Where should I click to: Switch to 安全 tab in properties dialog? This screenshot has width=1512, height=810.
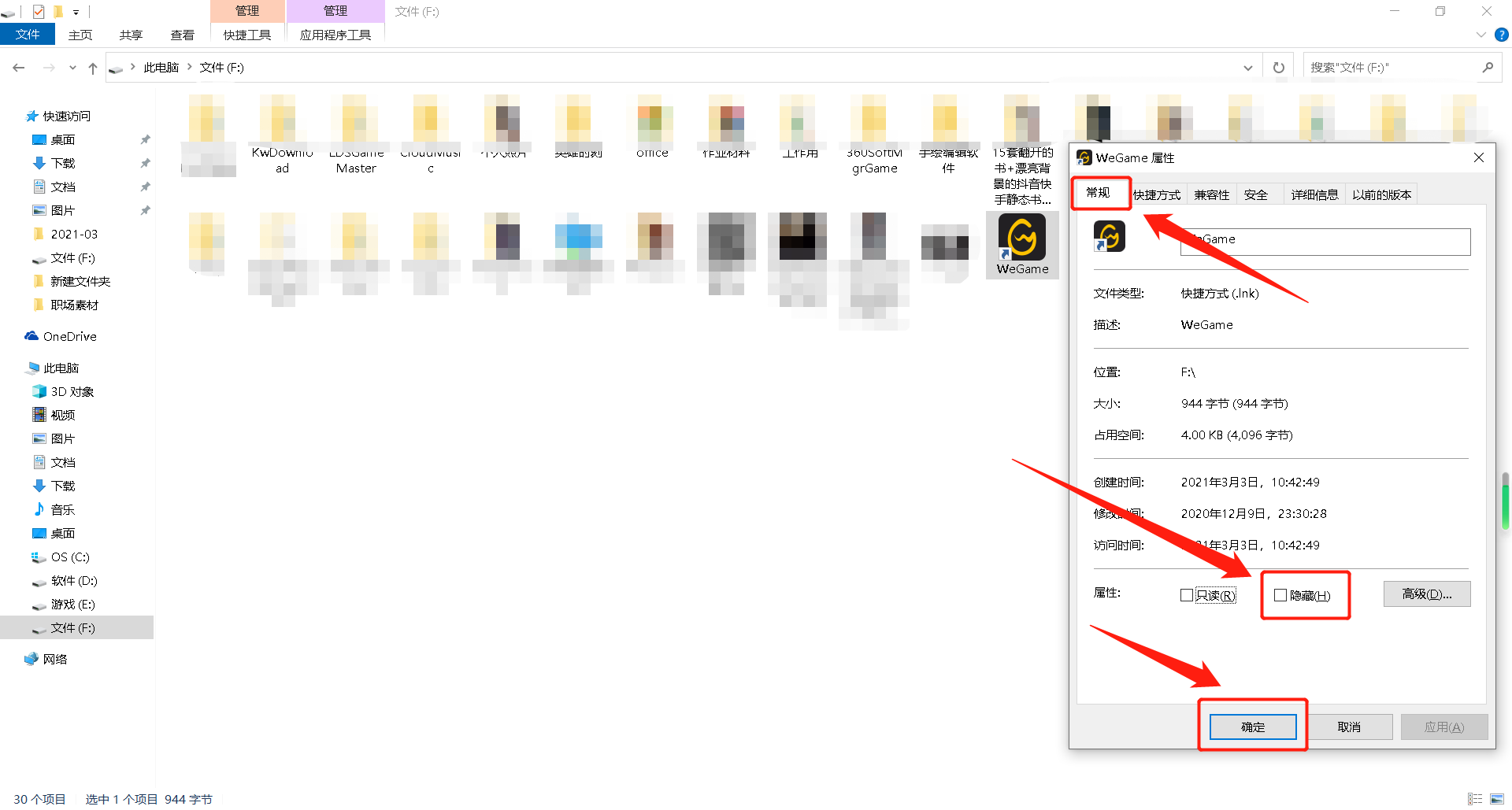click(x=1256, y=195)
